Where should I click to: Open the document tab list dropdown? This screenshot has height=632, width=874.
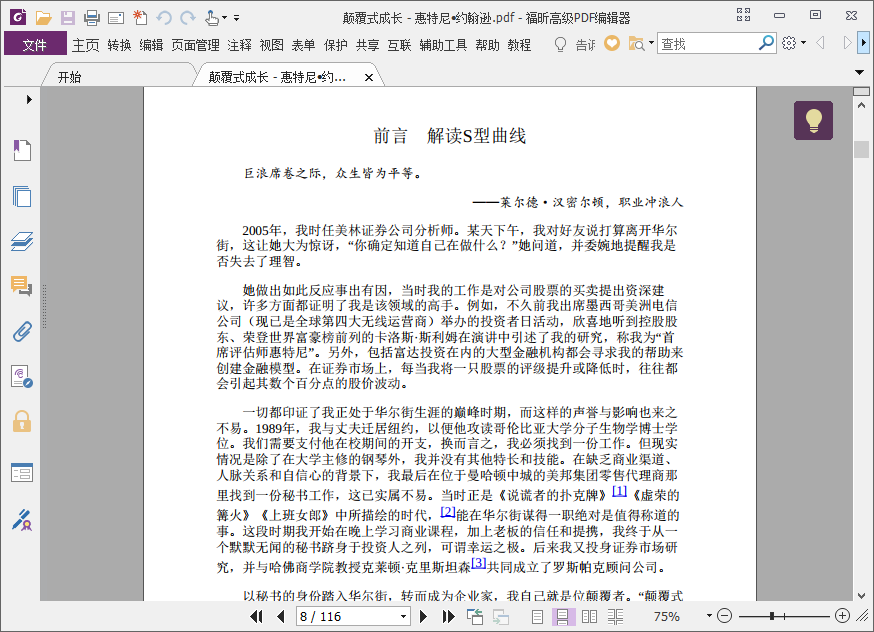859,72
